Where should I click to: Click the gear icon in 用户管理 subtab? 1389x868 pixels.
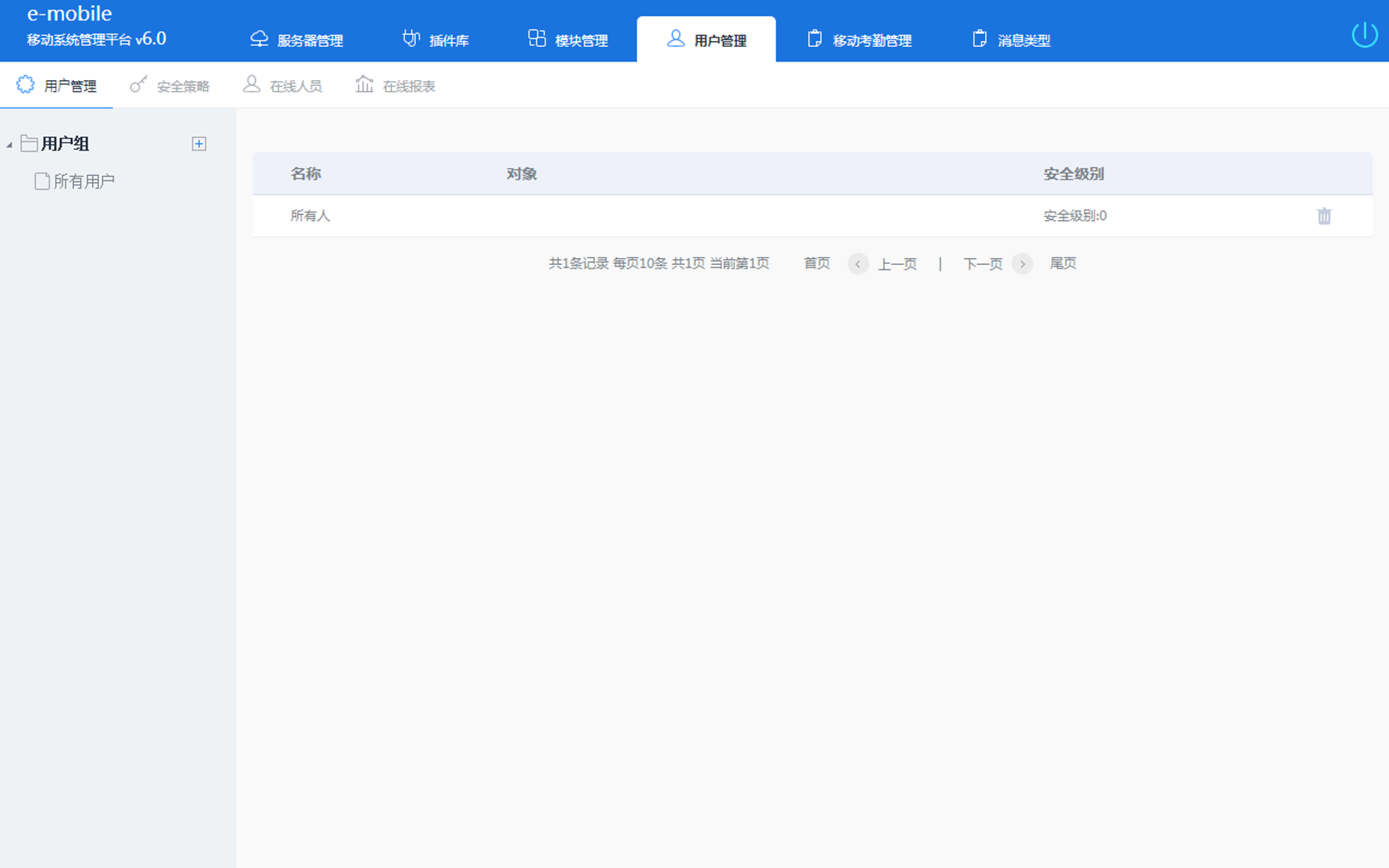pos(26,85)
